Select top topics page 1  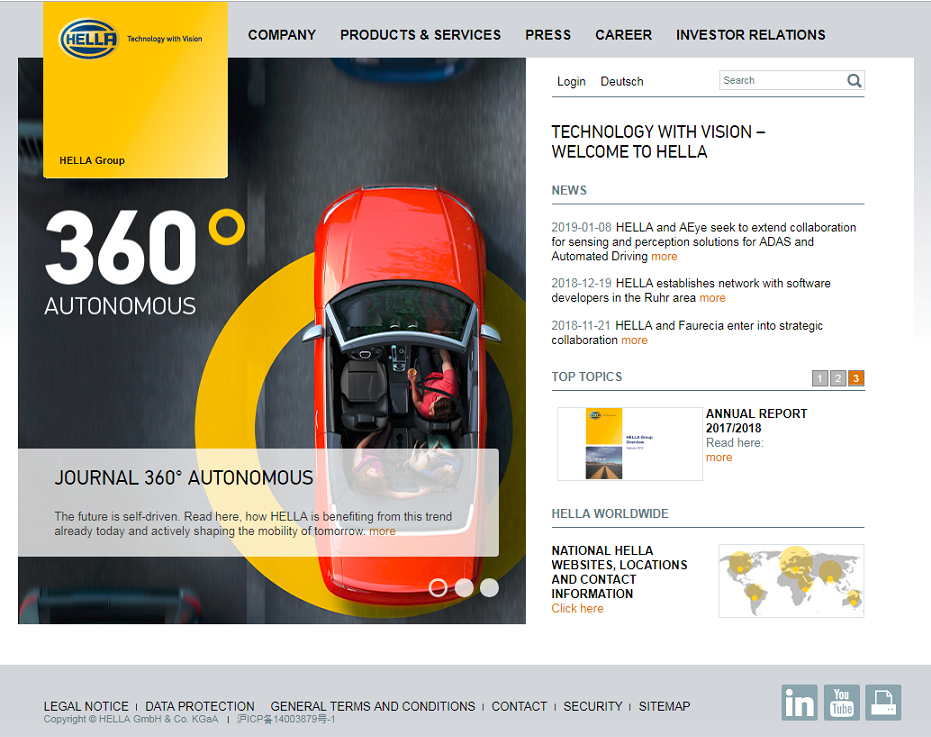coord(820,378)
